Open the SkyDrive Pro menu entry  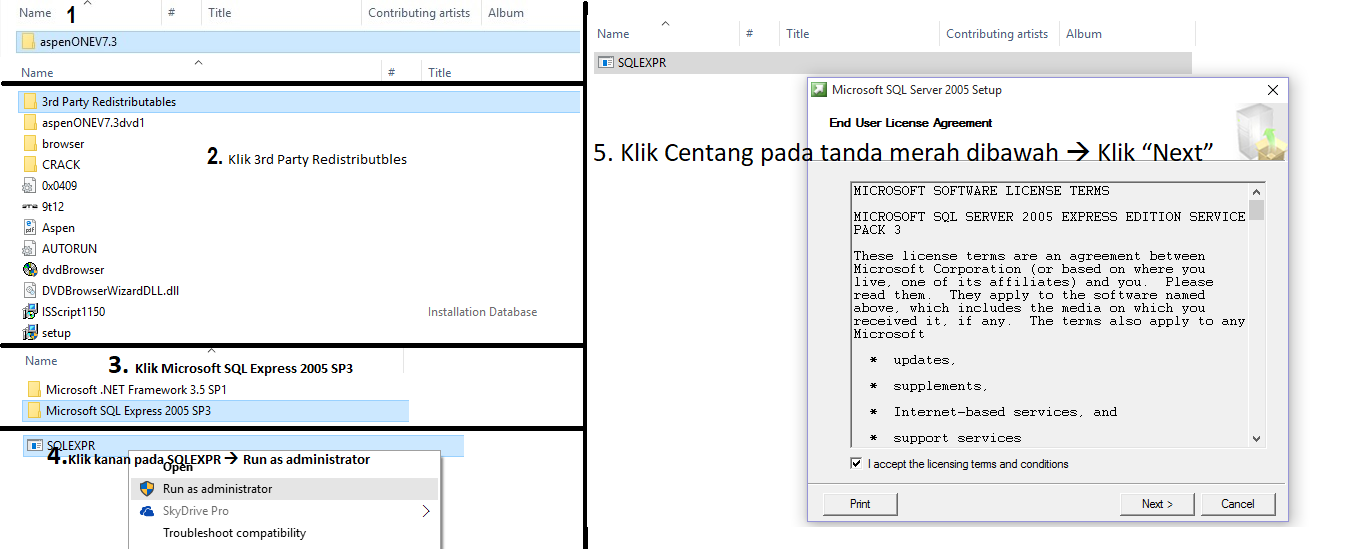284,511
